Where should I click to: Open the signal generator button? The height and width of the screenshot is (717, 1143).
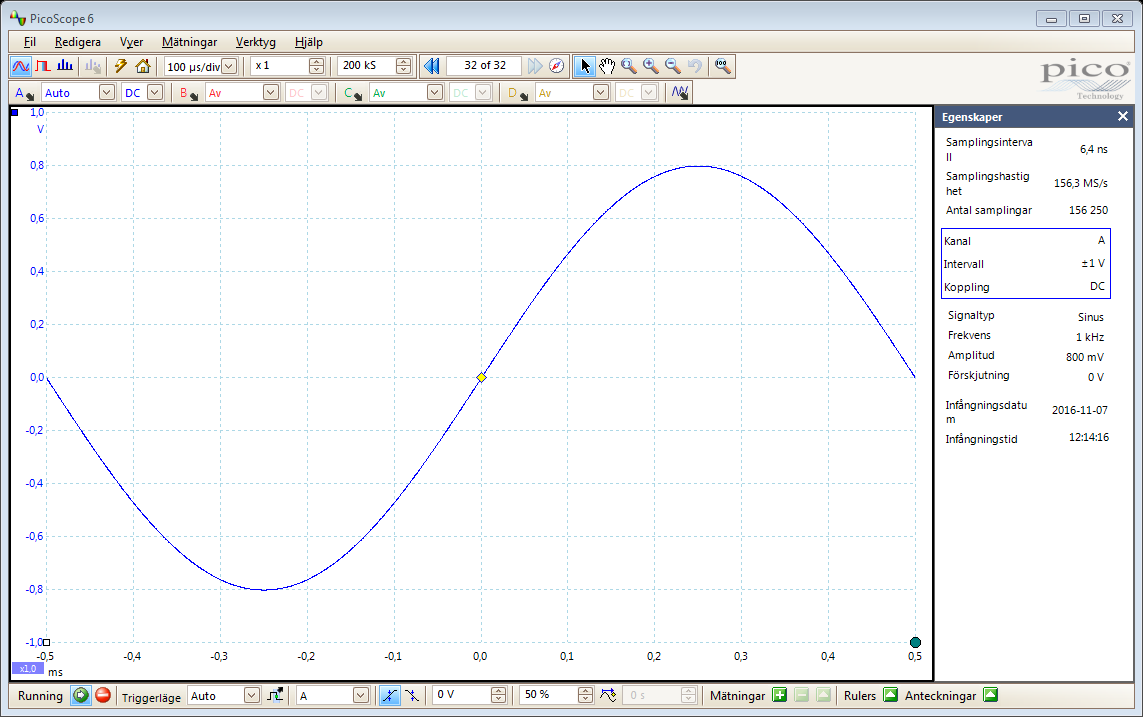click(x=679, y=93)
